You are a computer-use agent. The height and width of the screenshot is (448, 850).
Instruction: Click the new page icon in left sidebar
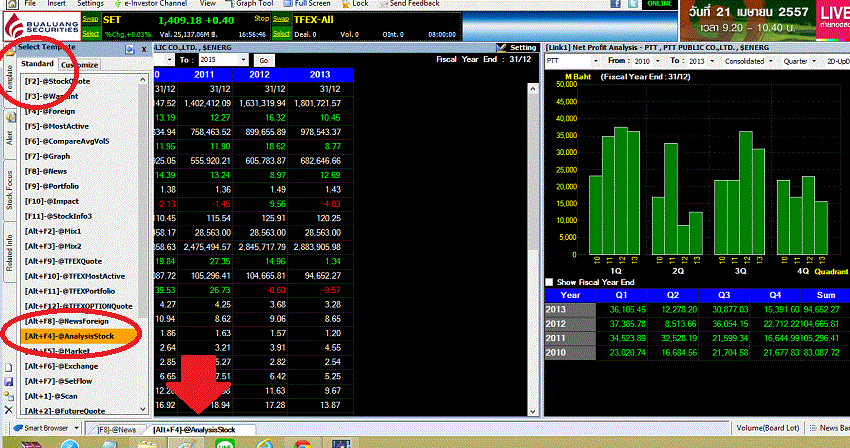coord(8,368)
